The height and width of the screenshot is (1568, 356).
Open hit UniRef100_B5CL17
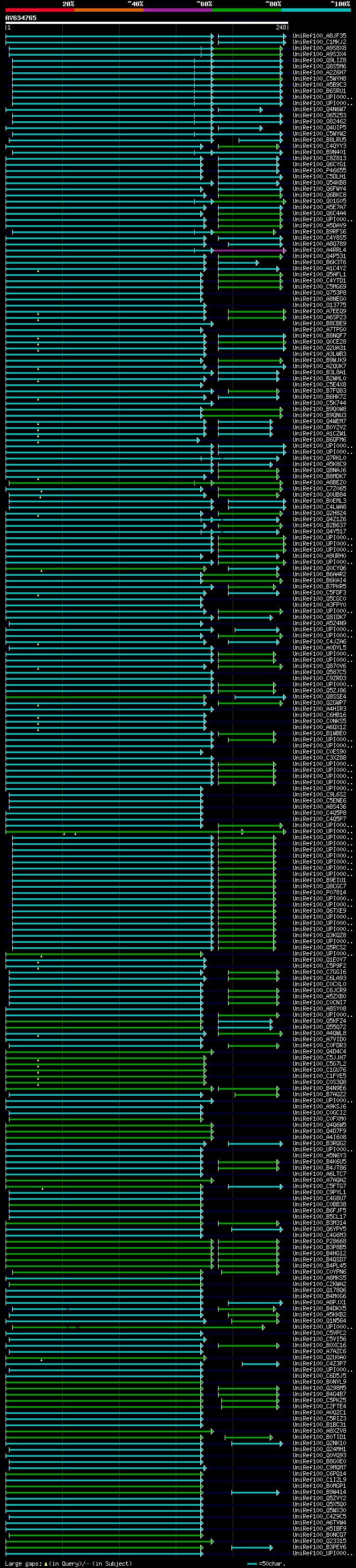(x=319, y=1217)
